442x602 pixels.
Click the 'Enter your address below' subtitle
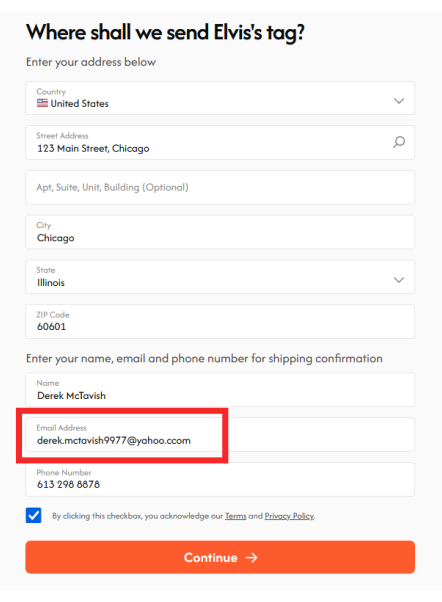click(91, 62)
